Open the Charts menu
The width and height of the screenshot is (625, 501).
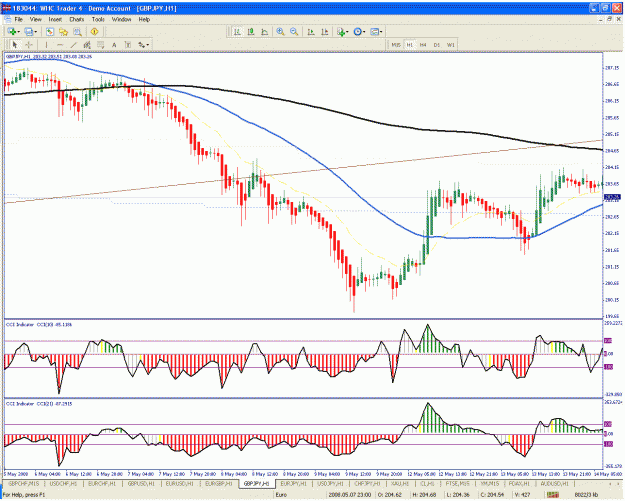77,19
